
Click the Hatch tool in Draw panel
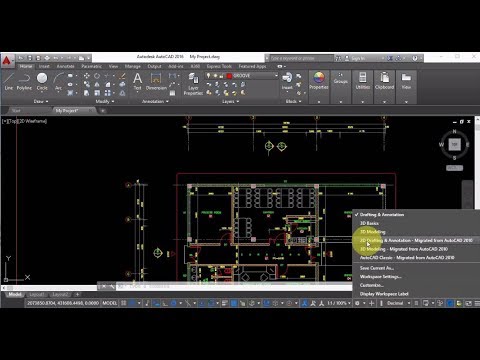click(70, 93)
